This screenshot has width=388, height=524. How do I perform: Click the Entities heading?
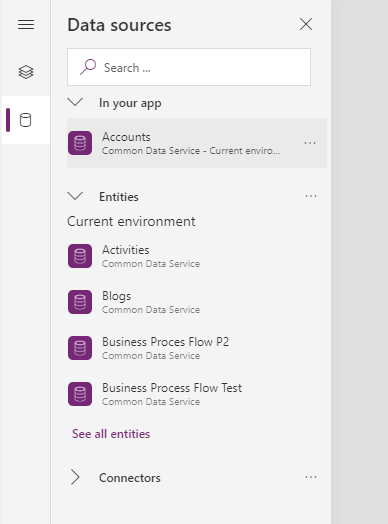(119, 197)
